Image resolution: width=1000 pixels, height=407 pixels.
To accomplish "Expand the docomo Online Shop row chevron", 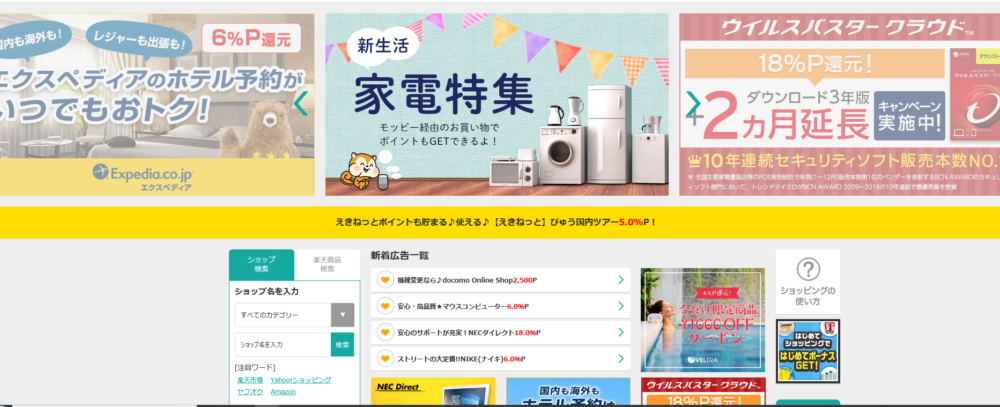I will 621,279.
